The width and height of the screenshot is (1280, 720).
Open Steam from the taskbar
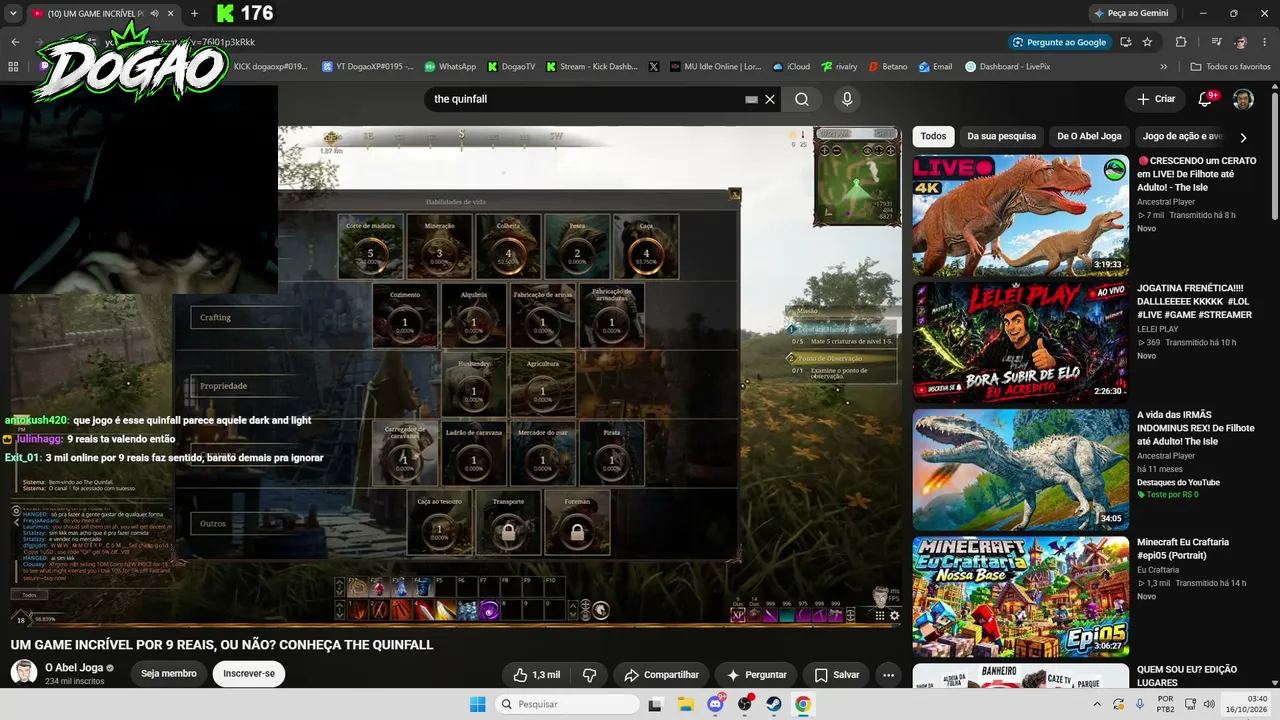point(774,704)
